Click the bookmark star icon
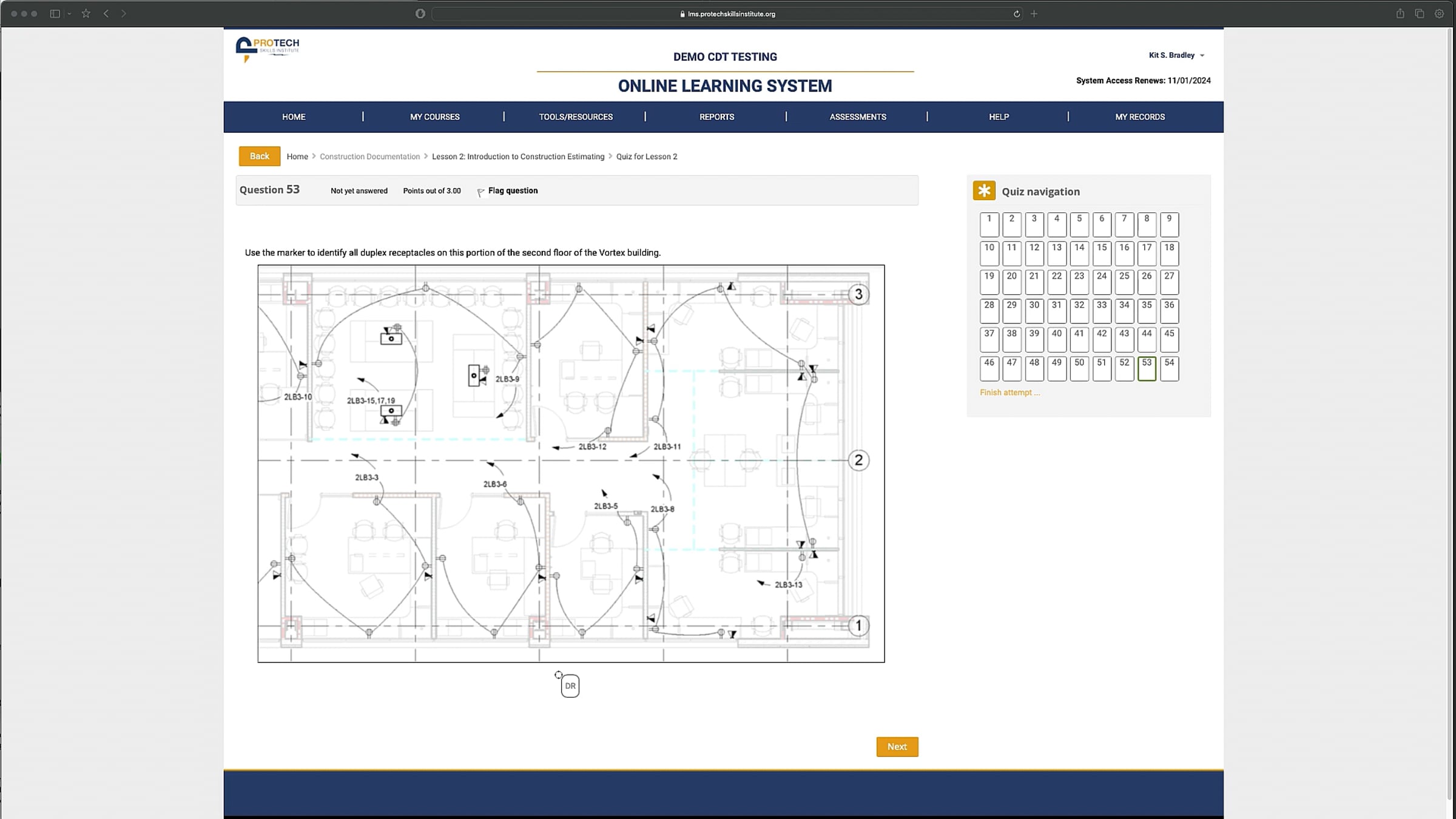The width and height of the screenshot is (1456, 819). tap(86, 13)
